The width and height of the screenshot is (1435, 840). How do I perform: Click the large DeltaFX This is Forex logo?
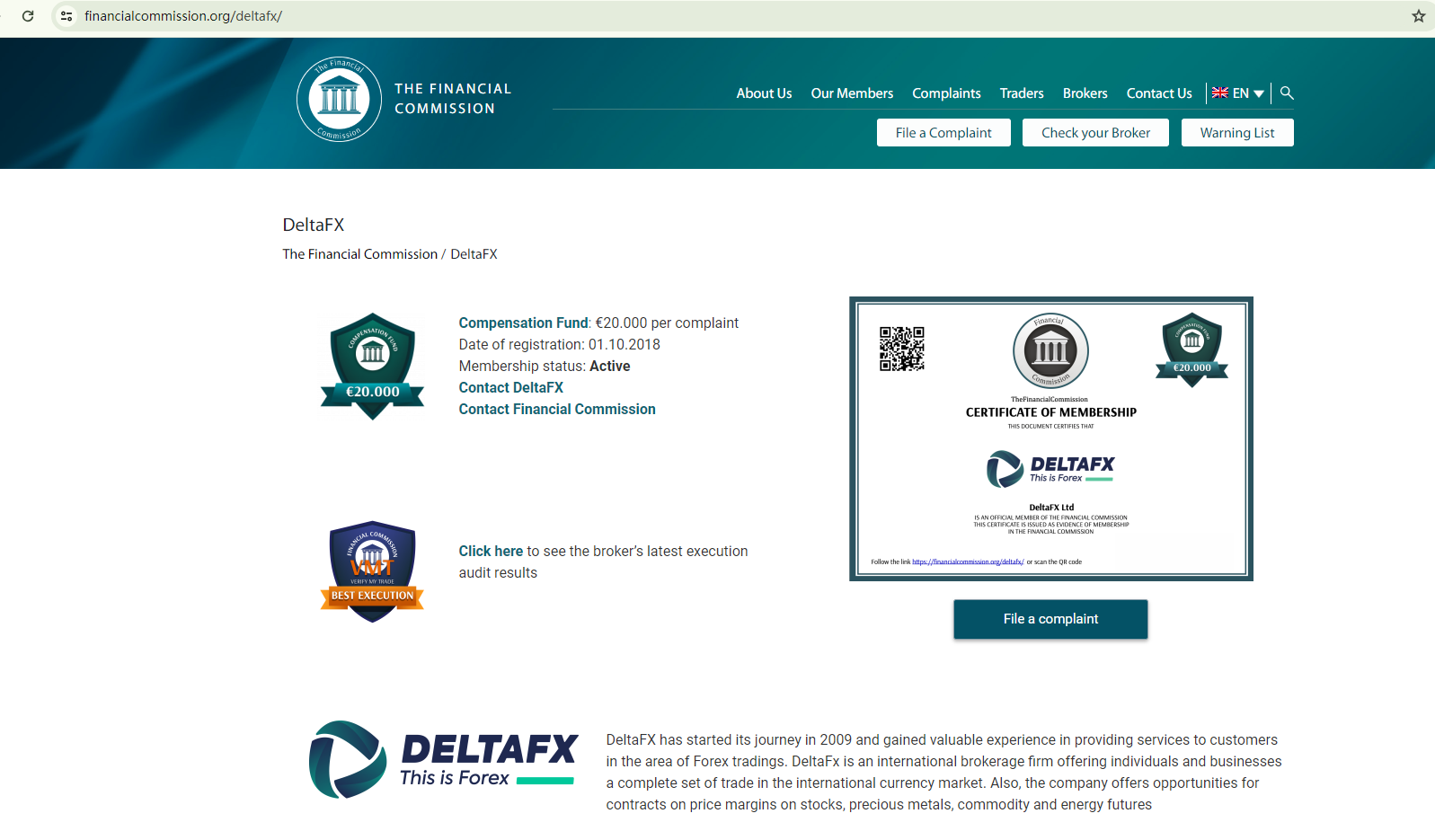click(x=444, y=760)
